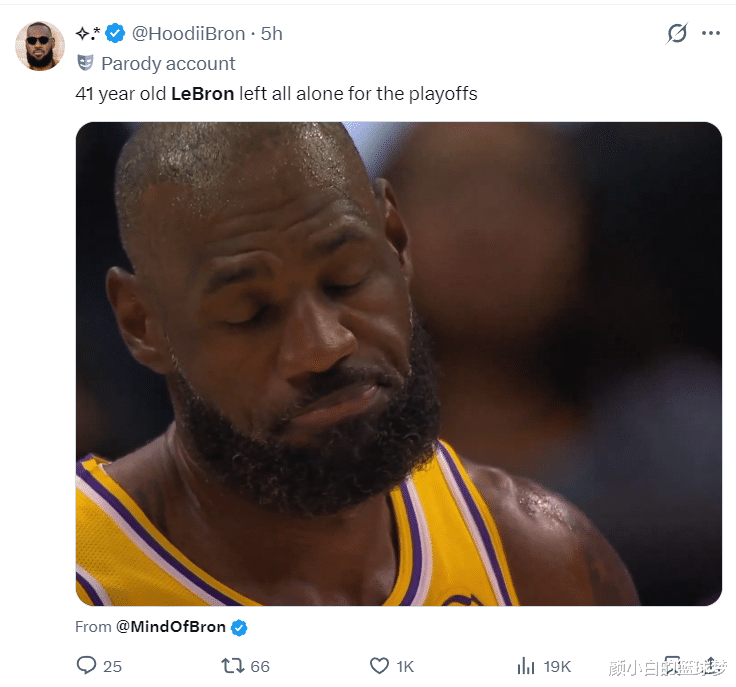
Task: Open the HoodiiBron profile avatar
Action: pyautogui.click(x=40, y=46)
